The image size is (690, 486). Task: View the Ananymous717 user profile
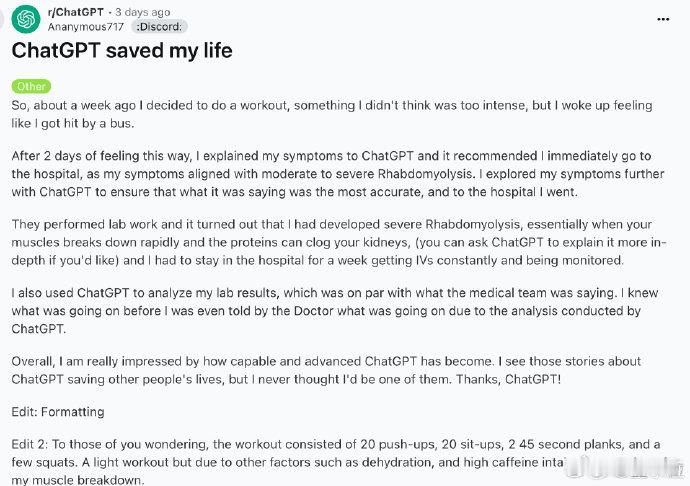coord(85,27)
